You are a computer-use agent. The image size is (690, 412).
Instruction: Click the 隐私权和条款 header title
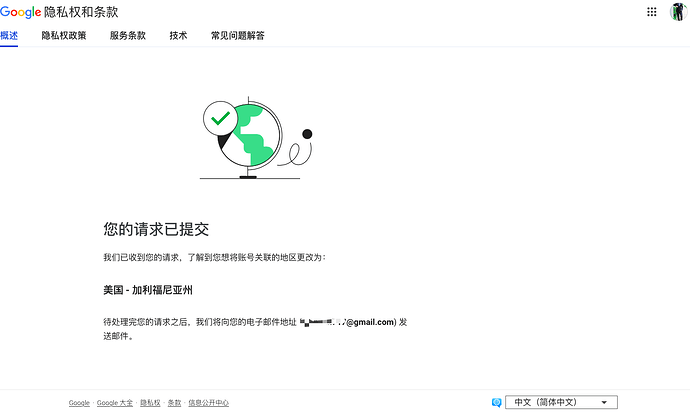tap(81, 12)
